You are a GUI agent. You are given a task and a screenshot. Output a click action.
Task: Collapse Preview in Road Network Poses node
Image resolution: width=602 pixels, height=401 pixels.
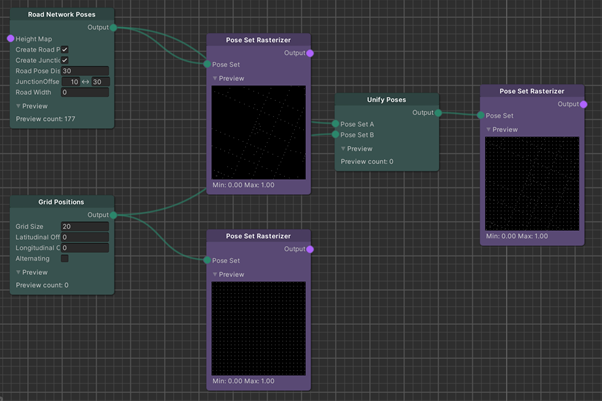pos(19,106)
